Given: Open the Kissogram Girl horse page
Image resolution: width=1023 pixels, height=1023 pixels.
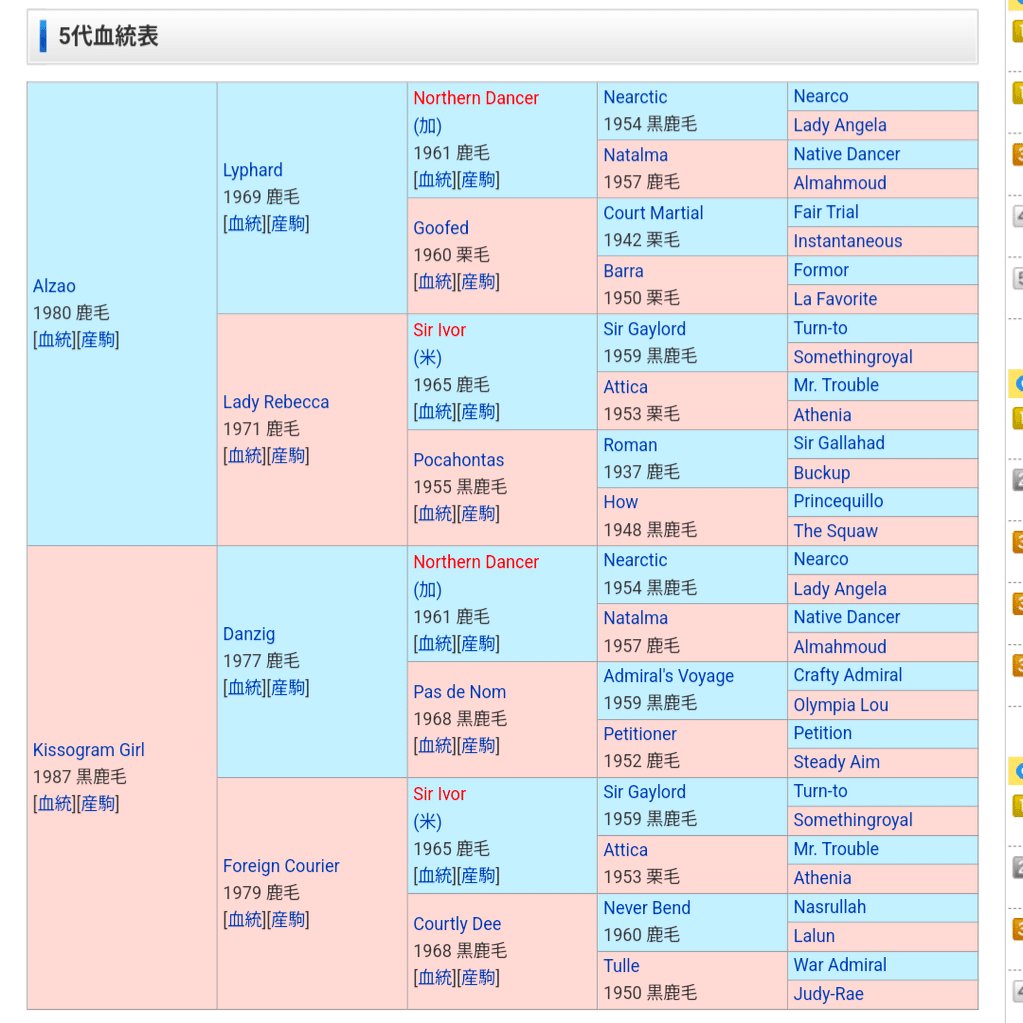Looking at the screenshot, I should [x=89, y=750].
